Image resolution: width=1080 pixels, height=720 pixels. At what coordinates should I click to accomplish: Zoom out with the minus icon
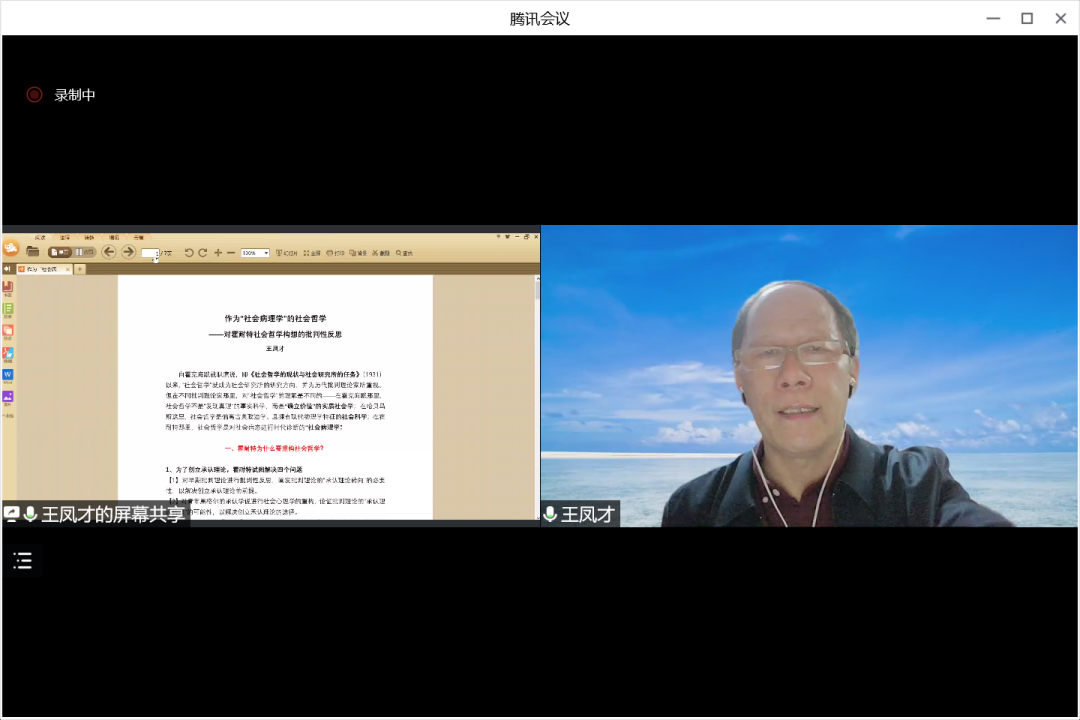(x=231, y=253)
